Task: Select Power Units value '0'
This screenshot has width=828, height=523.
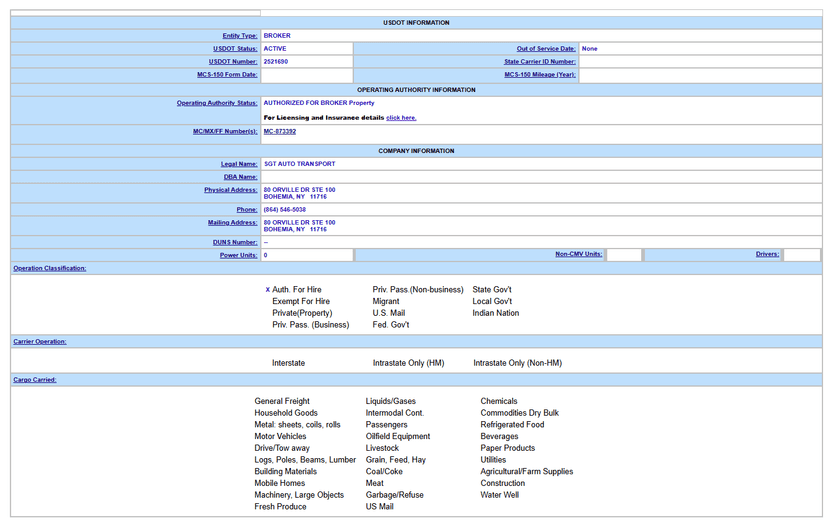Action: point(266,256)
